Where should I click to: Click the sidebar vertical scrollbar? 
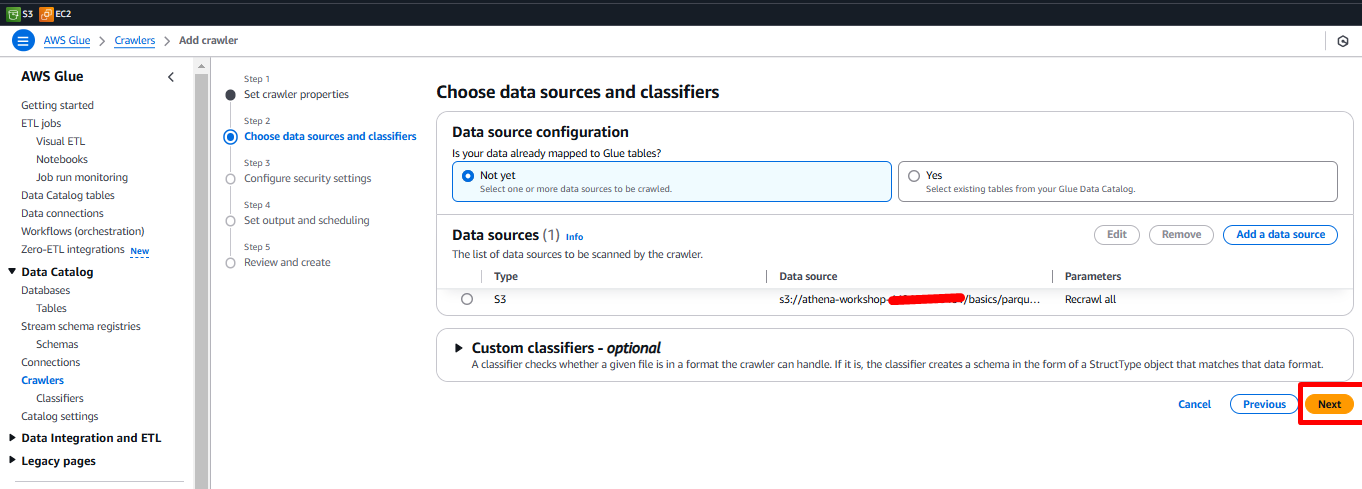[x=201, y=270]
